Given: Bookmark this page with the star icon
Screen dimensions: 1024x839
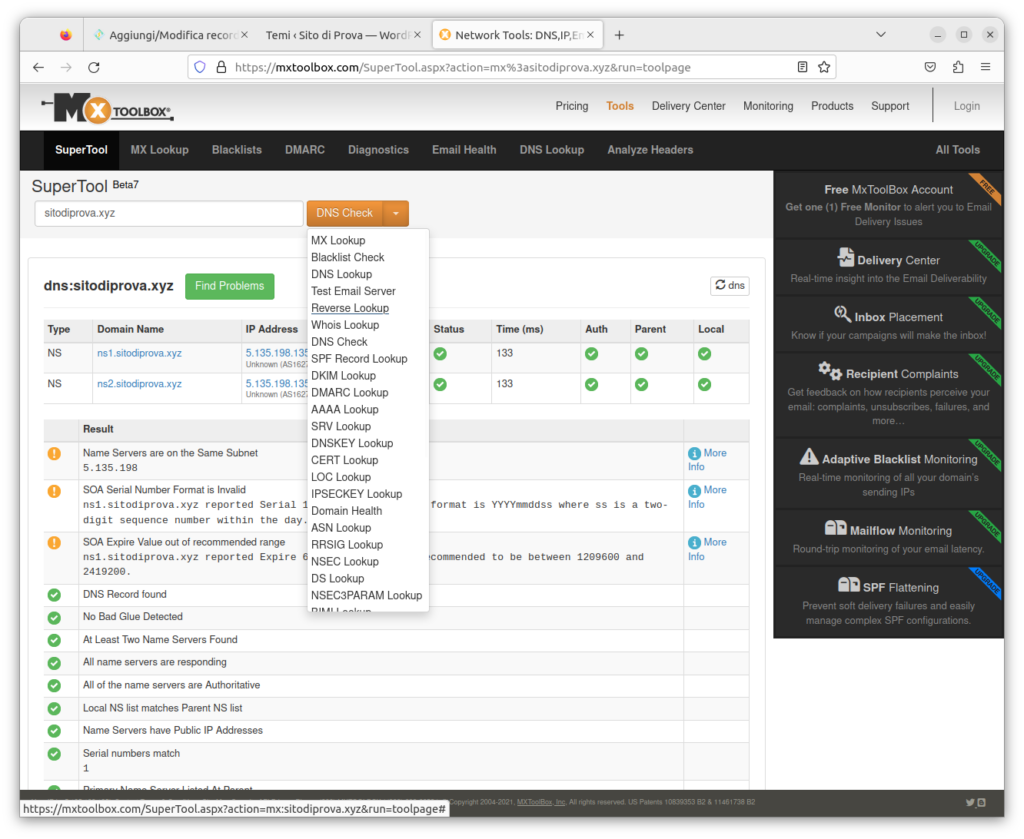Looking at the screenshot, I should [824, 67].
